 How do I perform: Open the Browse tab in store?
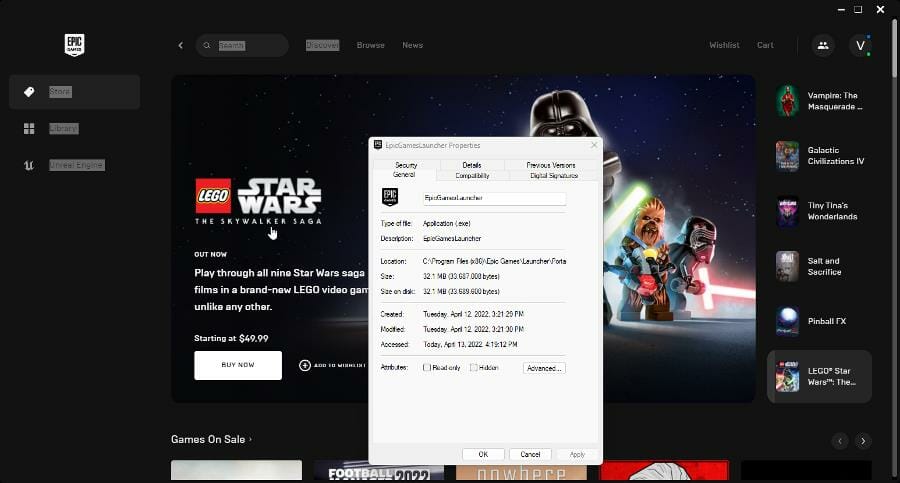click(x=370, y=45)
